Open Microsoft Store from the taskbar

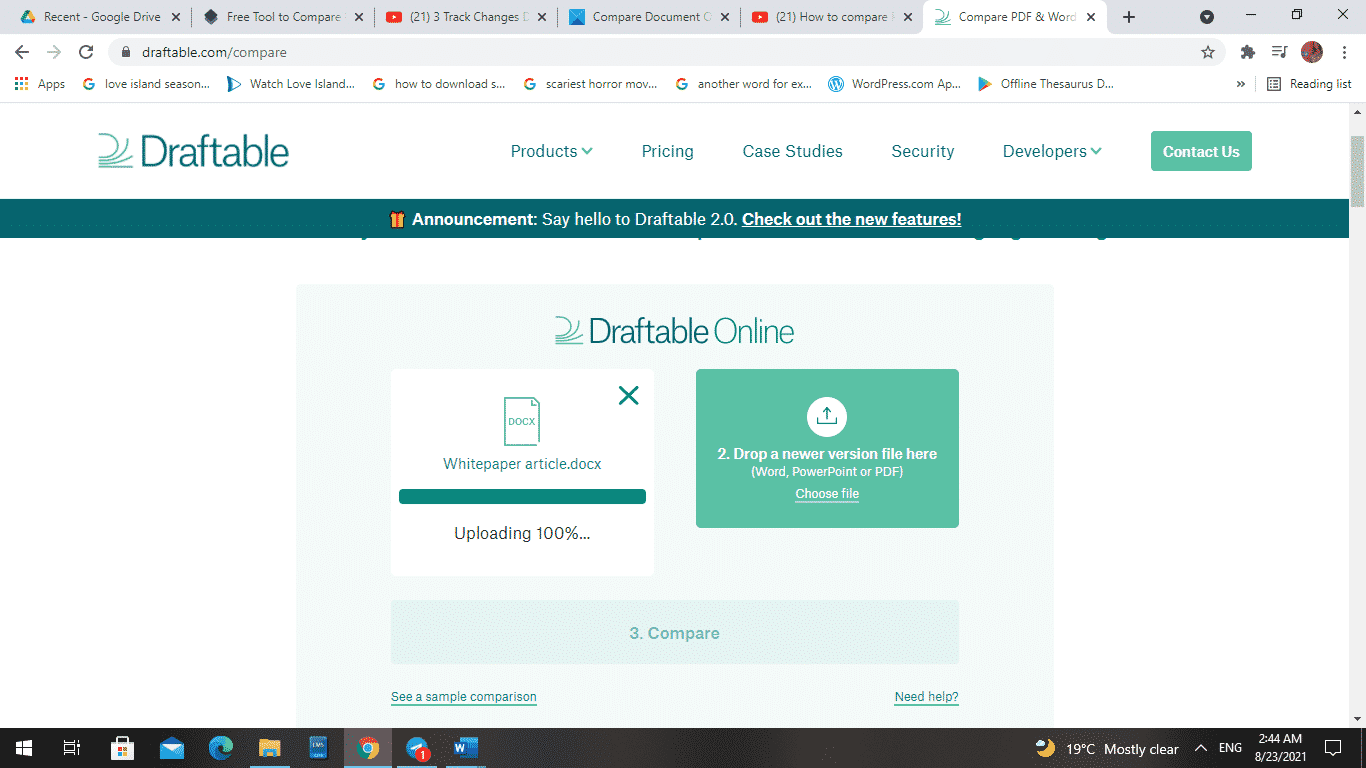click(122, 747)
